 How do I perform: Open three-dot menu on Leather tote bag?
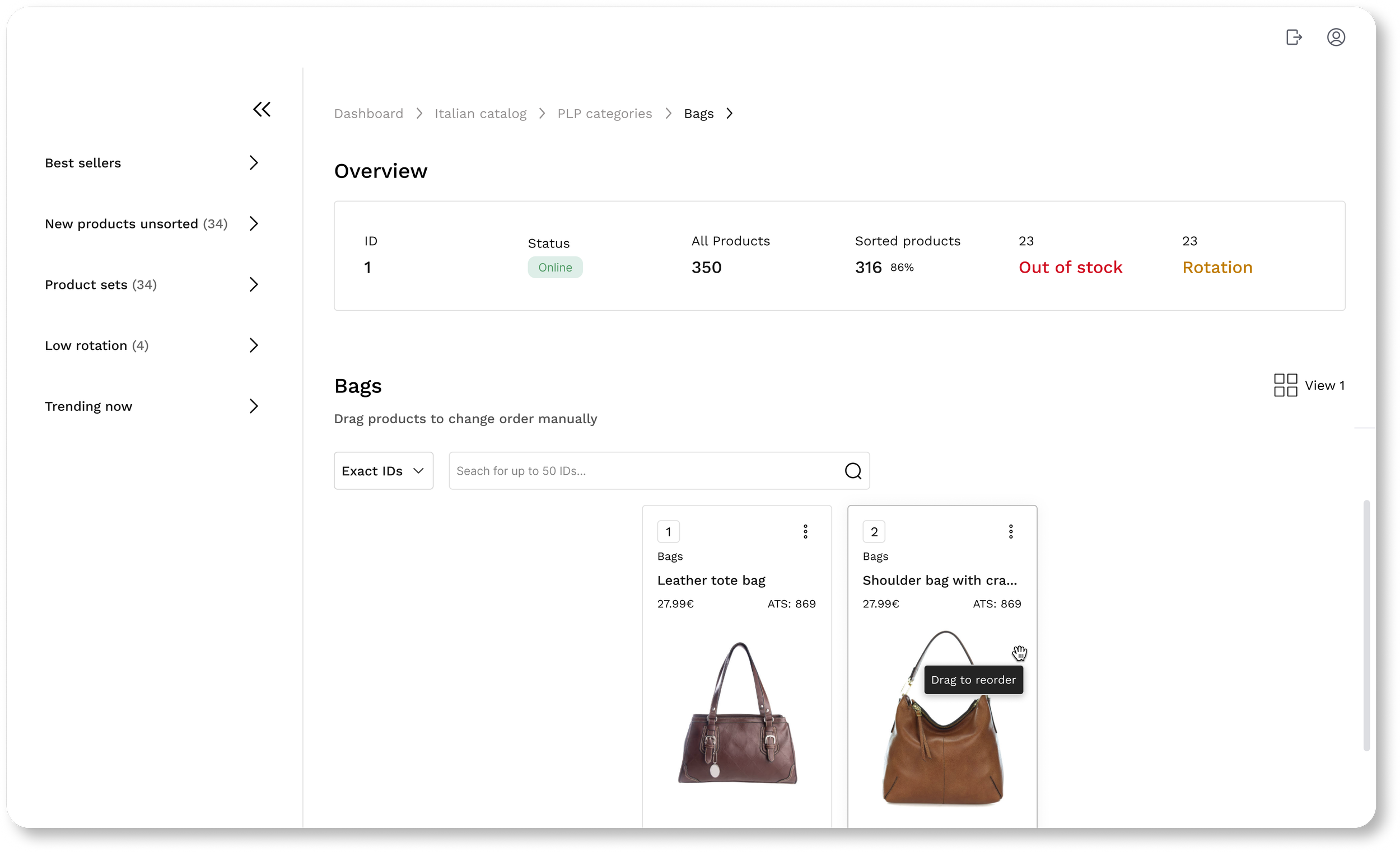[x=805, y=532]
